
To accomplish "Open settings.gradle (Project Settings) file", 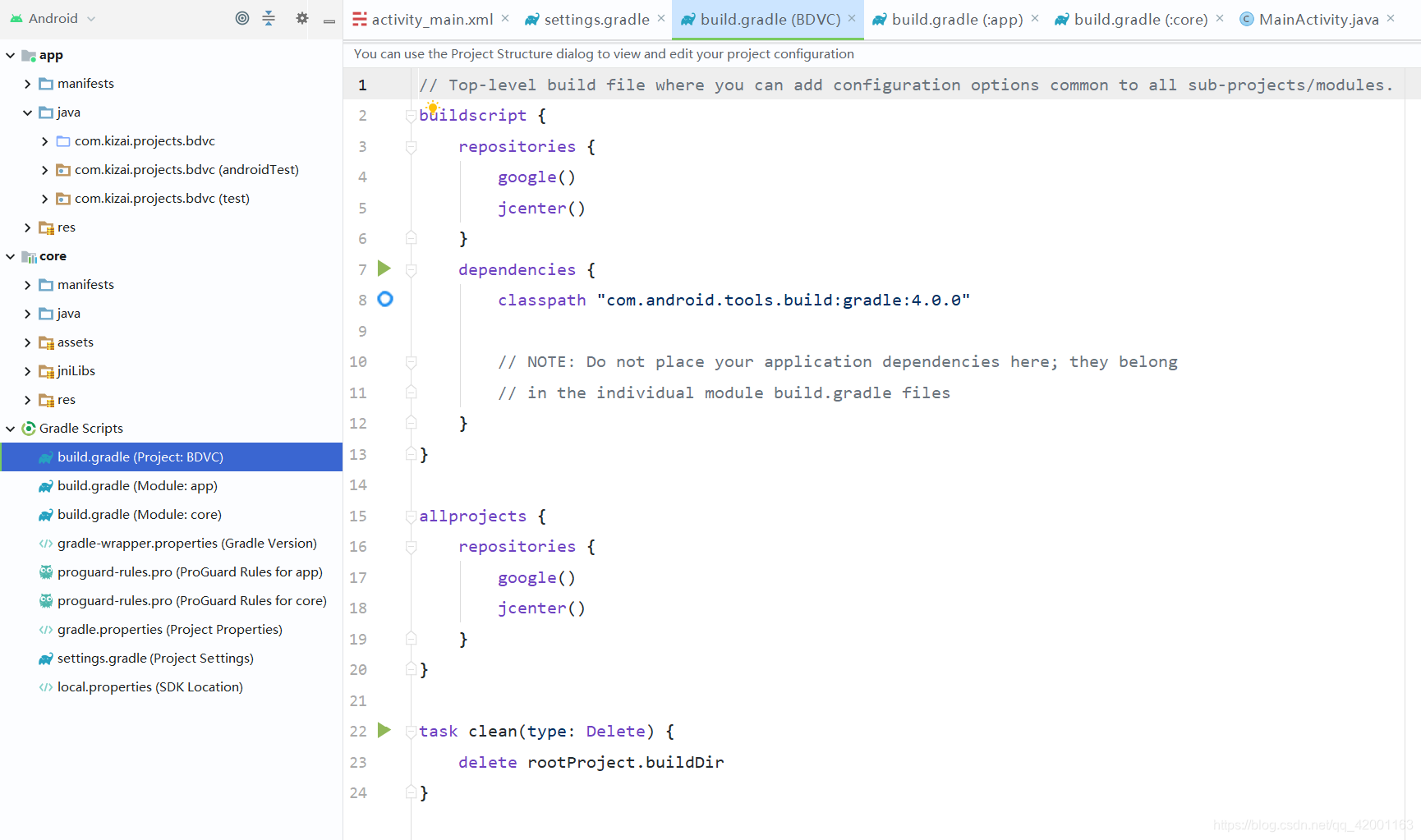I will tap(171, 658).
